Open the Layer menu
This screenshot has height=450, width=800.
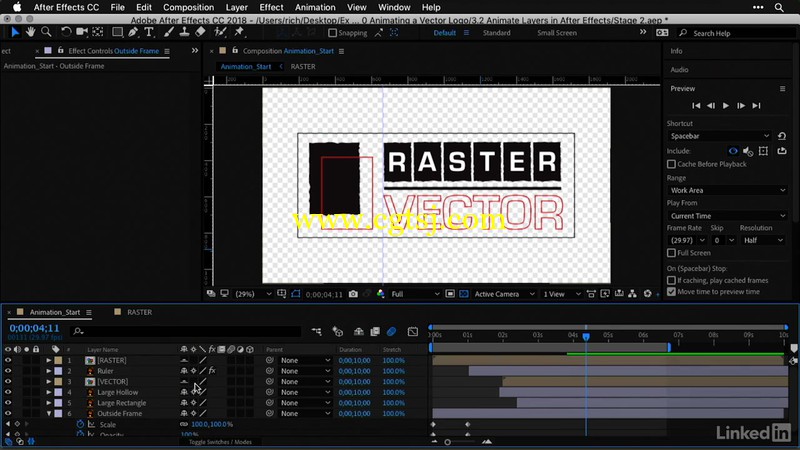pyautogui.click(x=237, y=7)
